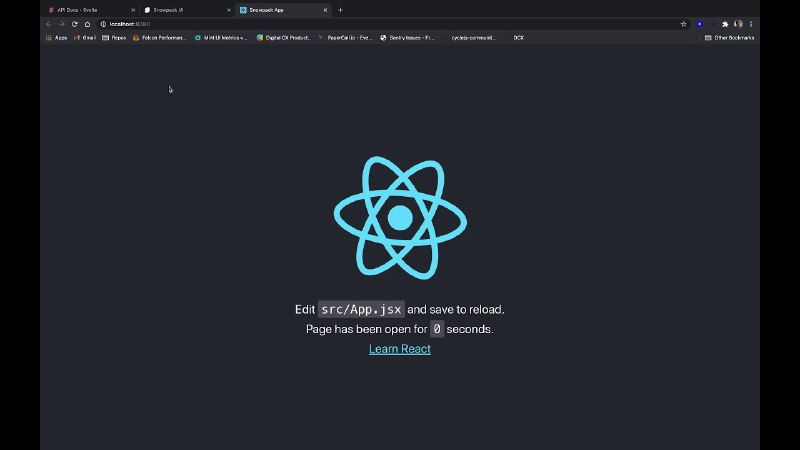Open the Sentry Issues bookmark
This screenshot has width=800, height=450.
(x=407, y=38)
